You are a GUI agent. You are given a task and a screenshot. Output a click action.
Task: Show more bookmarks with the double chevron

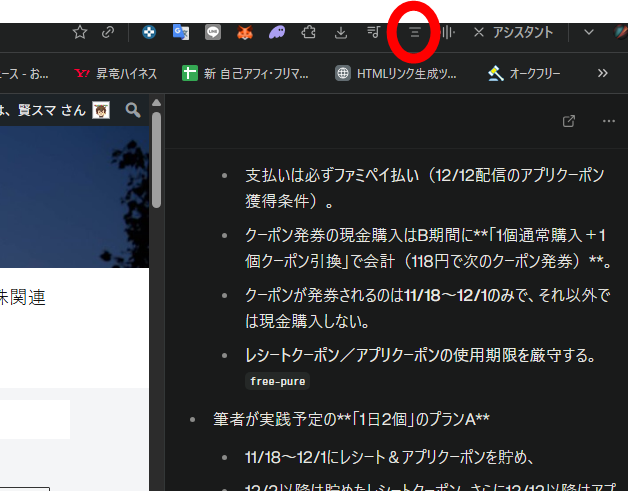(602, 73)
